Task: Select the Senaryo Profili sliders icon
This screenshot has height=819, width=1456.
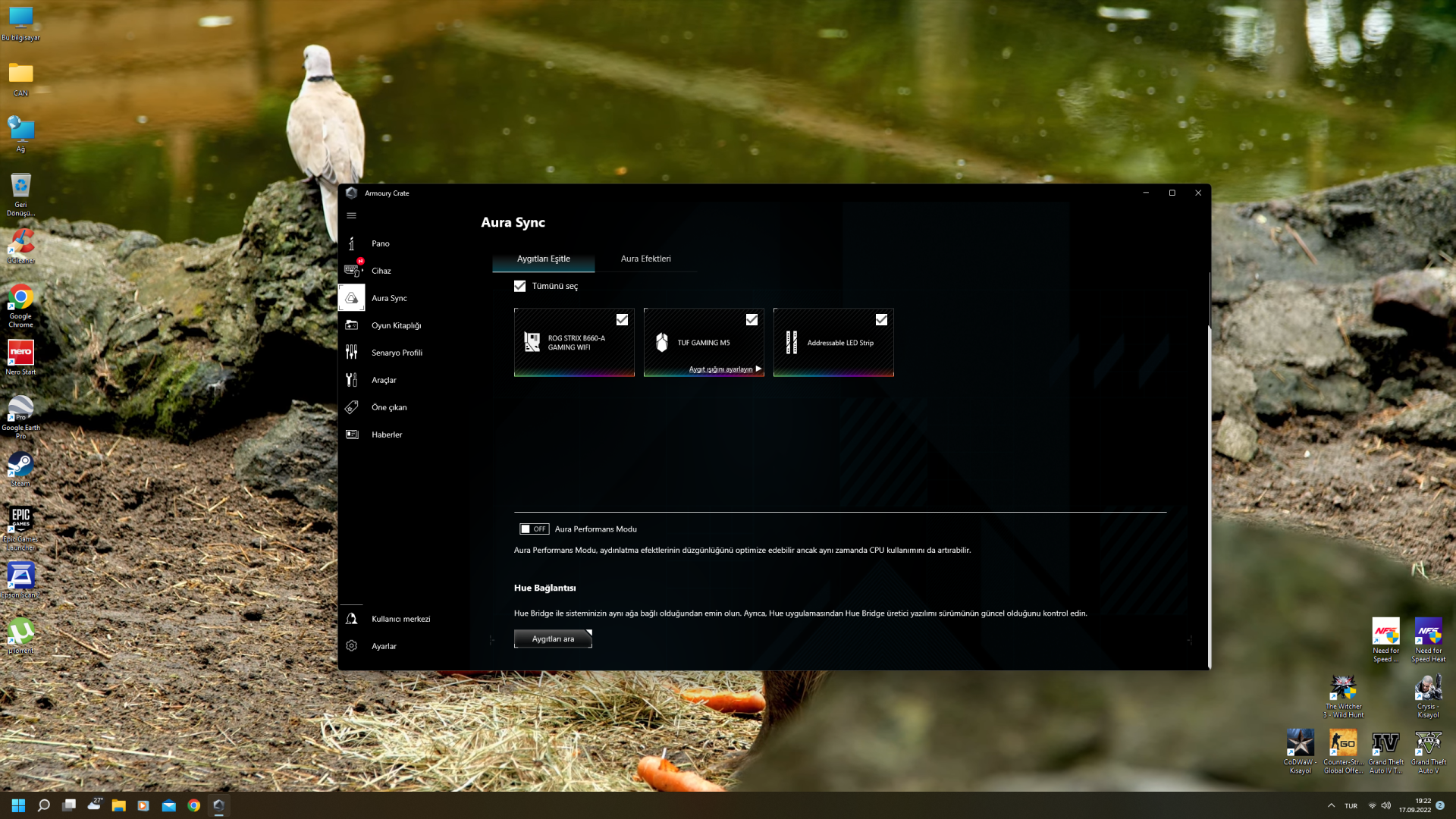Action: [x=351, y=353]
